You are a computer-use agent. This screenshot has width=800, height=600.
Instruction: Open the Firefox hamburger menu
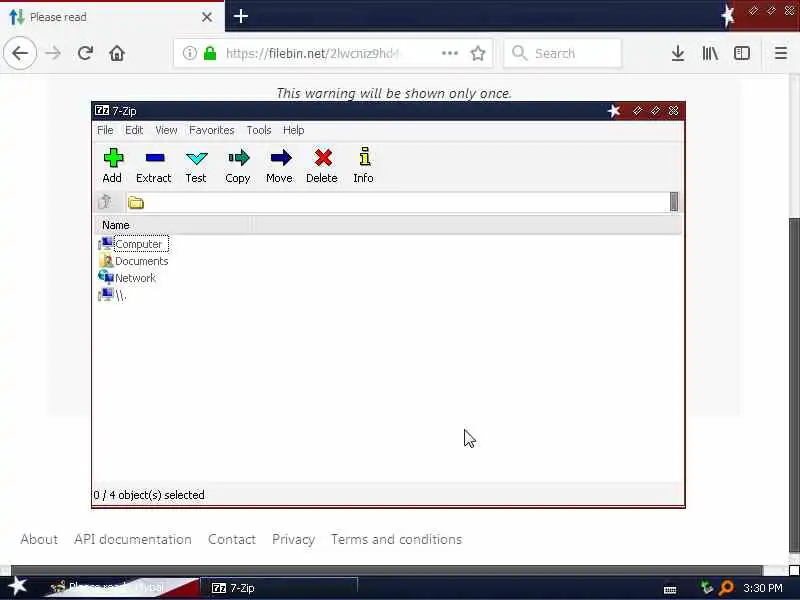781,53
